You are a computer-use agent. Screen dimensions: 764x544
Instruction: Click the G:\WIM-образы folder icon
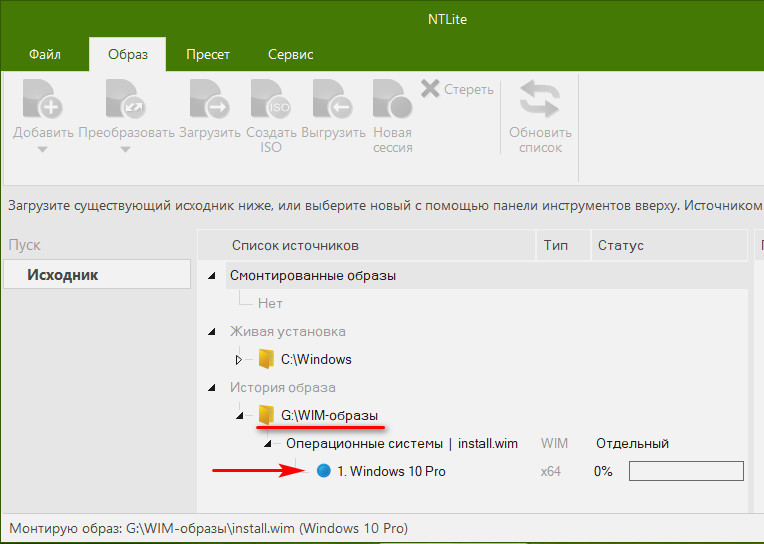[266, 415]
